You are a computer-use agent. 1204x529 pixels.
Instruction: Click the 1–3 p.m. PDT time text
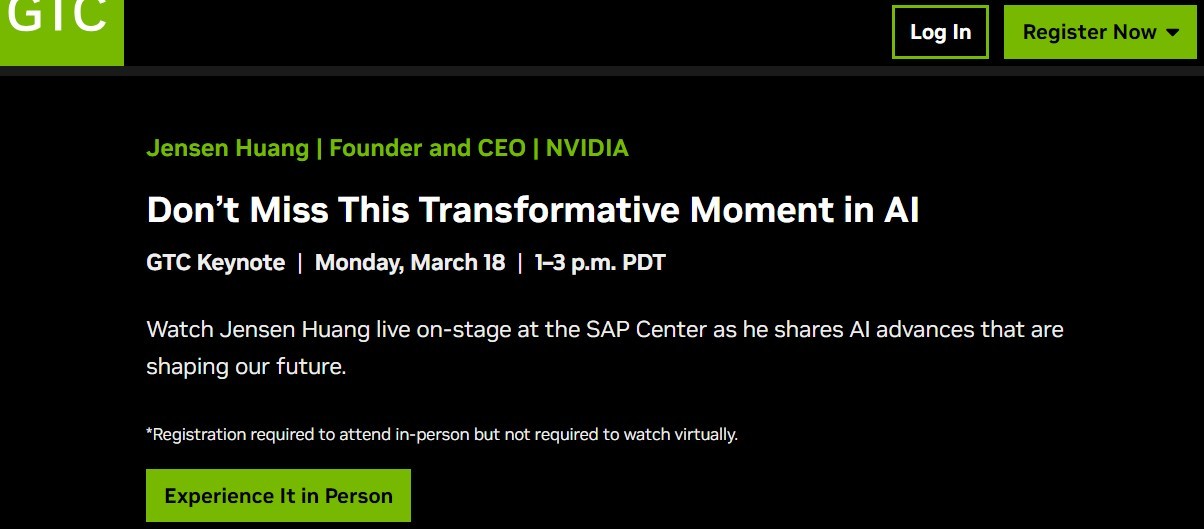[600, 263]
